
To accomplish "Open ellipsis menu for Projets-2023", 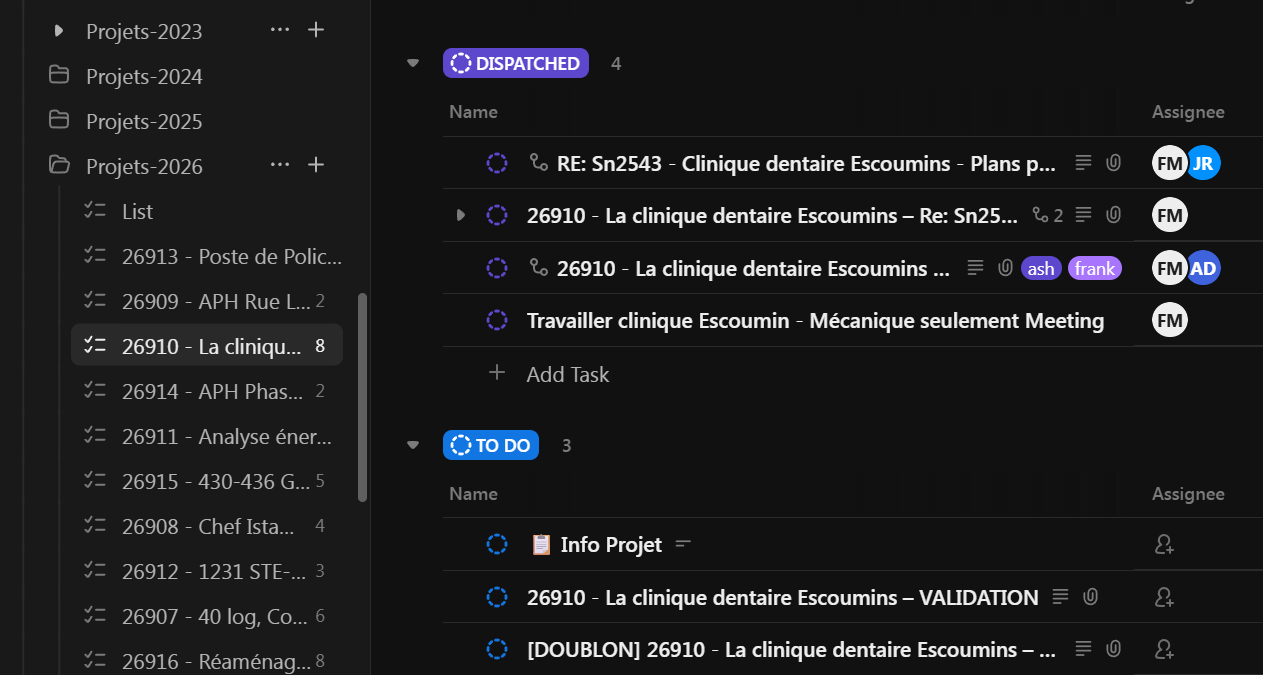I will point(280,30).
